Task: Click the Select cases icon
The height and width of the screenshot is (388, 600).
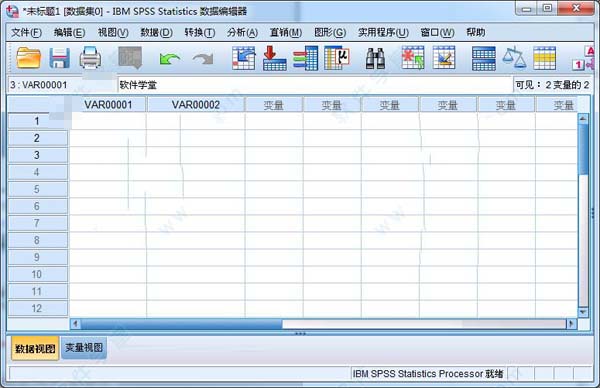Action: pyautogui.click(x=545, y=58)
